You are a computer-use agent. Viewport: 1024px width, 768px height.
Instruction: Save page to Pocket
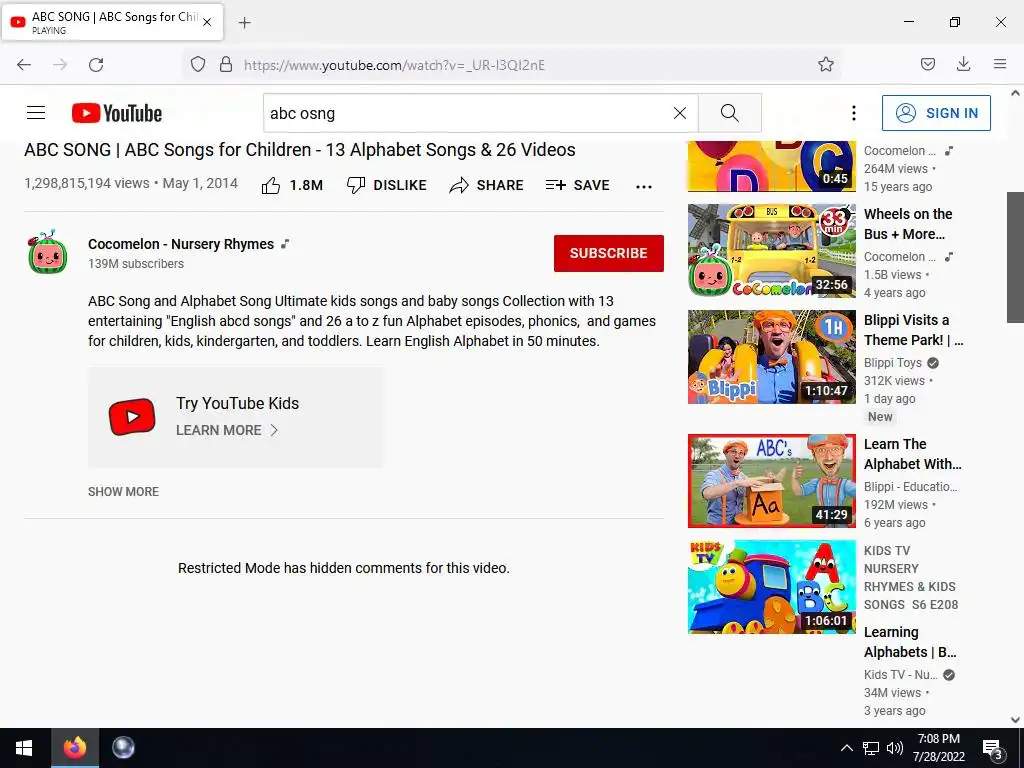(928, 64)
